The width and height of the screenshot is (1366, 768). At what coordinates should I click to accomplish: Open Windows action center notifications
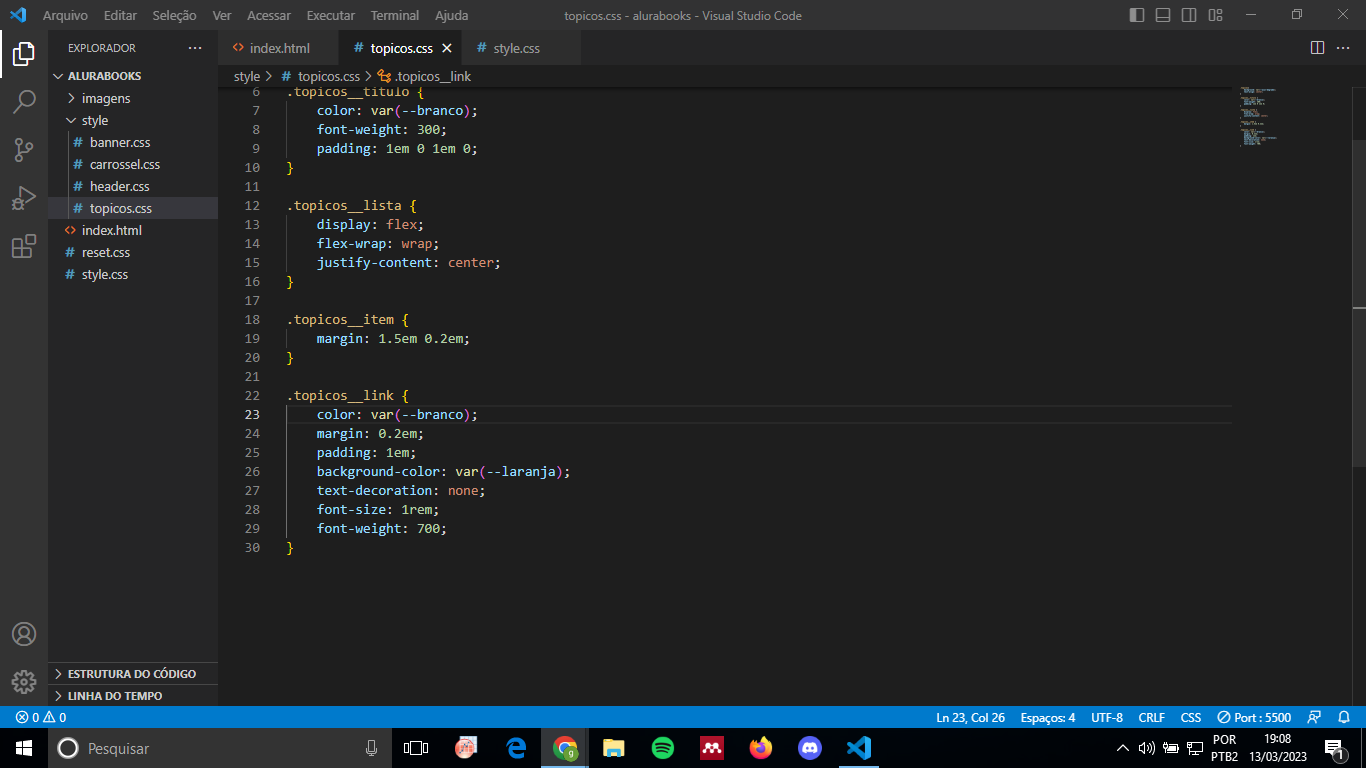coord(1334,748)
